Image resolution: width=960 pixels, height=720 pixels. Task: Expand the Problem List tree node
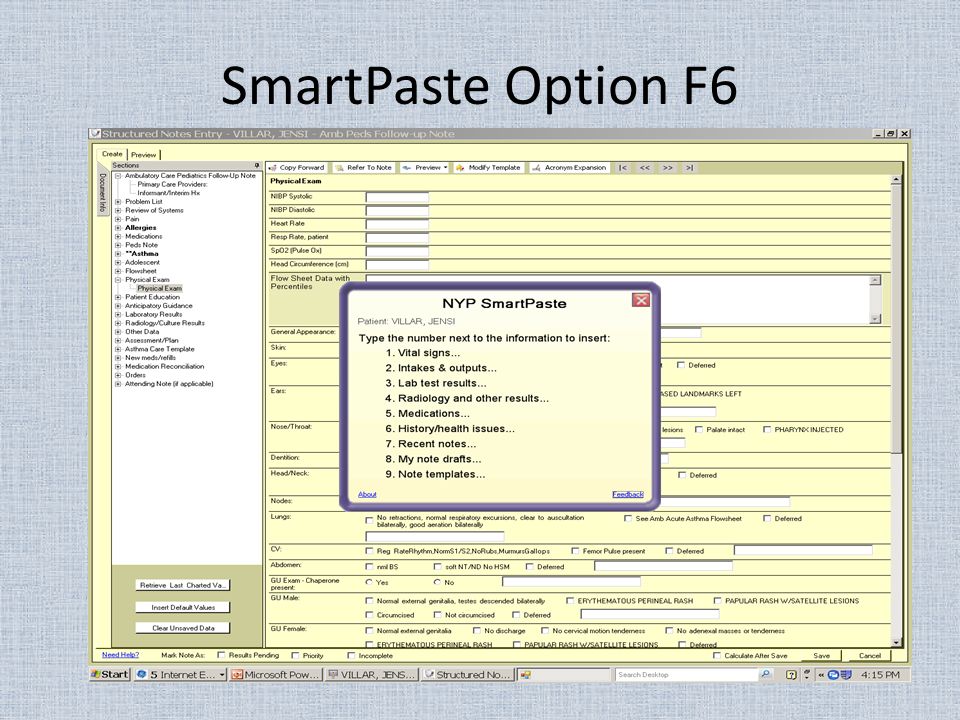[118, 201]
